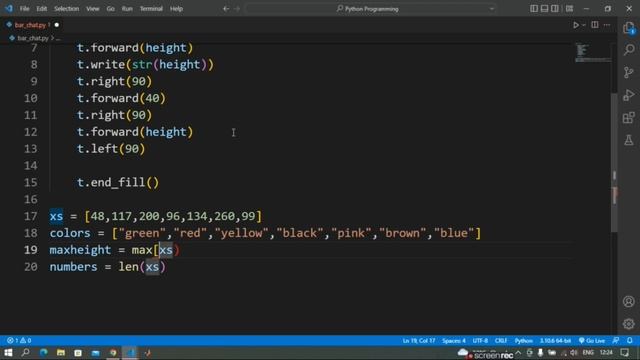Run the Python file with the play button

(576, 25)
